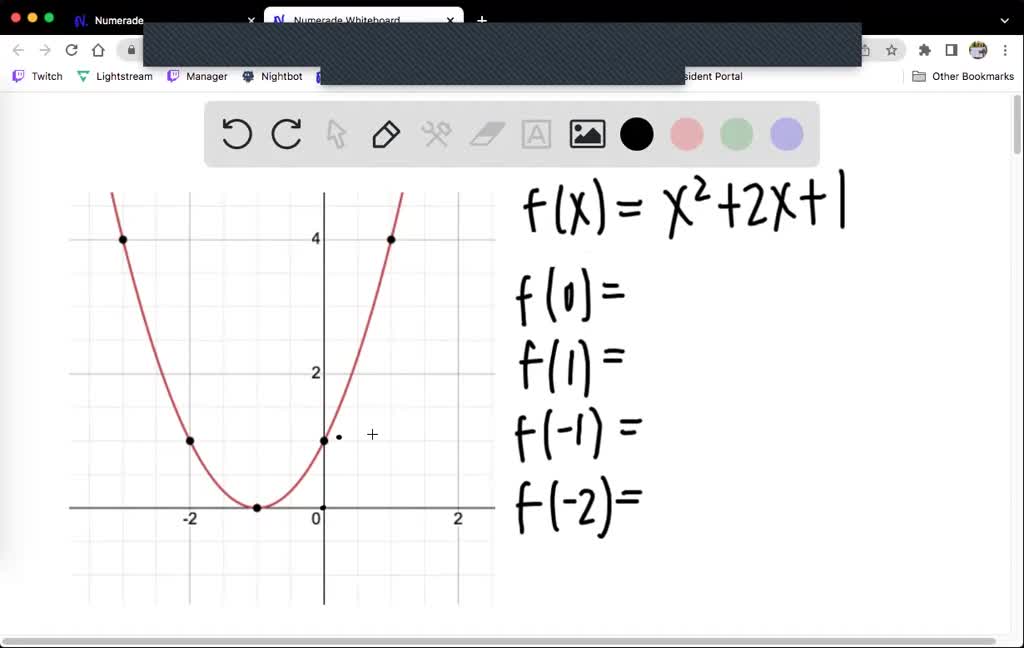Click the Undo icon on the whiteboard toolbar
This screenshot has width=1024, height=648.
pos(236,134)
